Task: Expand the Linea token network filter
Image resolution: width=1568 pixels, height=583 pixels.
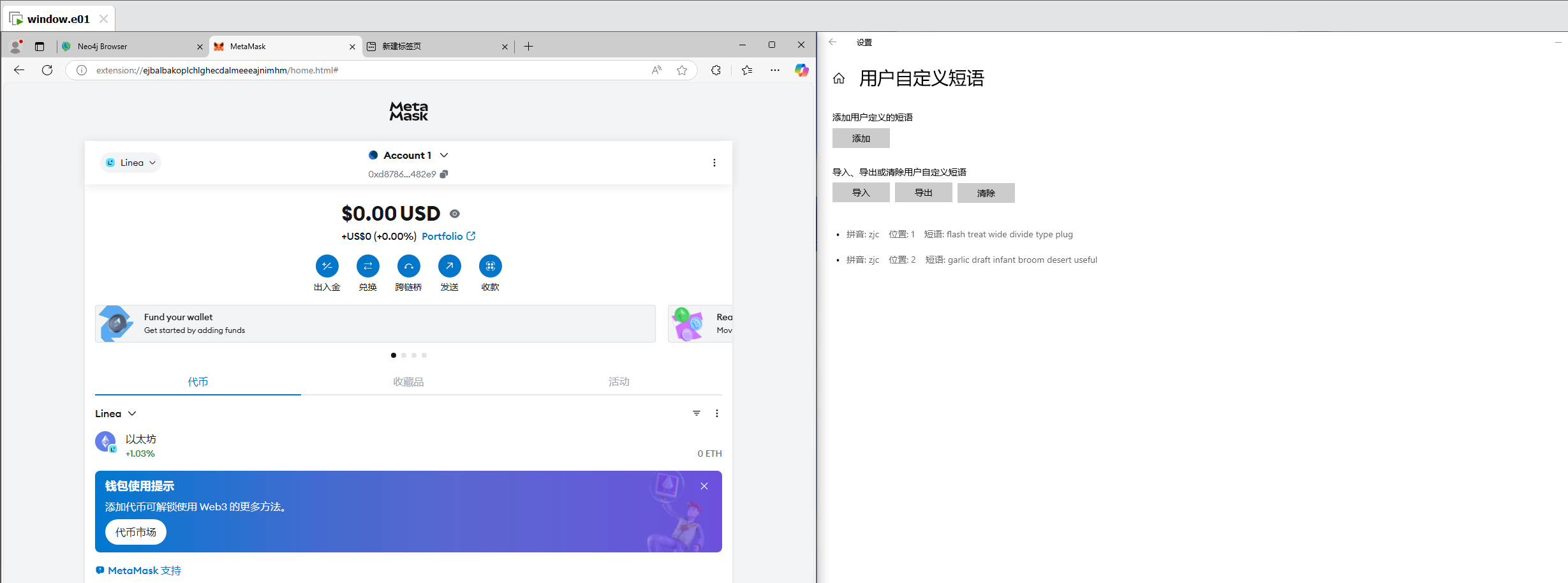Action: [115, 413]
